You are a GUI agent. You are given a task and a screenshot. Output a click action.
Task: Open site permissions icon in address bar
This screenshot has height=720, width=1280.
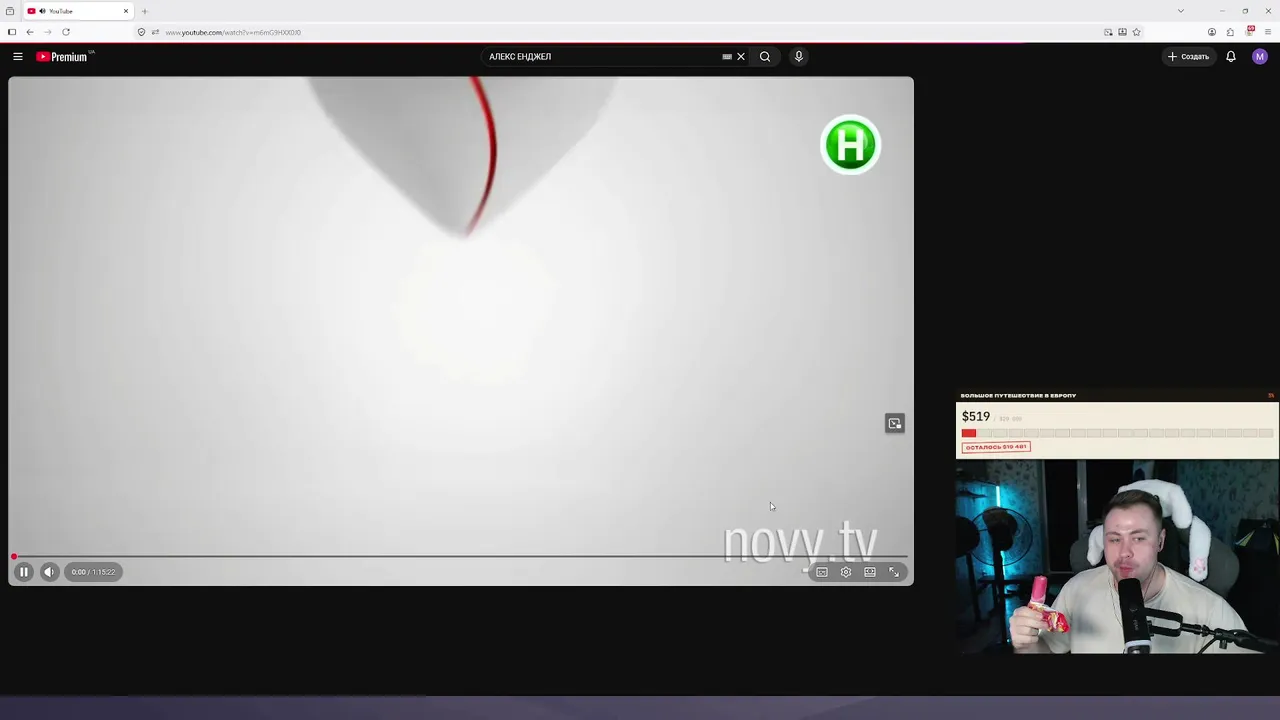pyautogui.click(x=155, y=32)
